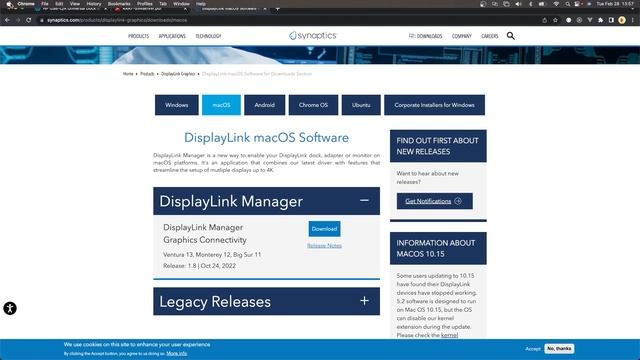Image resolution: width=640 pixels, height=360 pixels.
Task: Click the site lock icon in address bar
Action: pyautogui.click(x=42, y=20)
